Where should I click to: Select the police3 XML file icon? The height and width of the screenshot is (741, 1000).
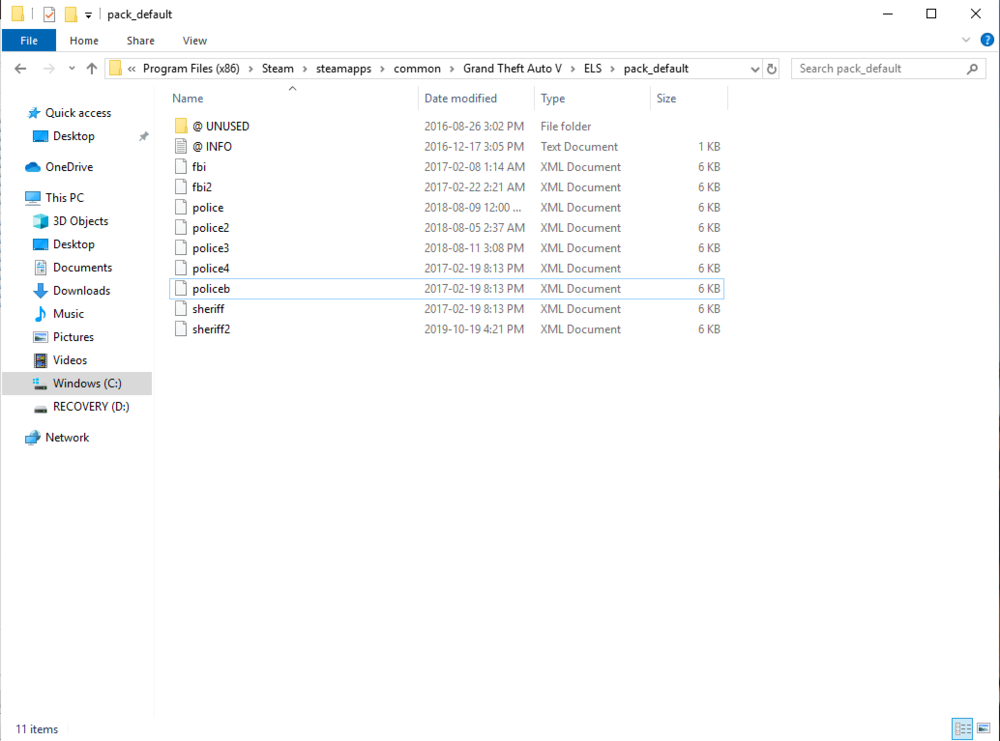coord(181,248)
